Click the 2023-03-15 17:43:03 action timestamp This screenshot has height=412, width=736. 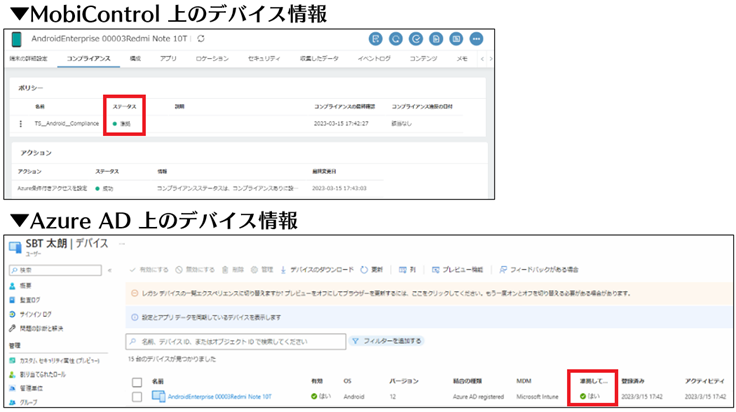pyautogui.click(x=339, y=189)
